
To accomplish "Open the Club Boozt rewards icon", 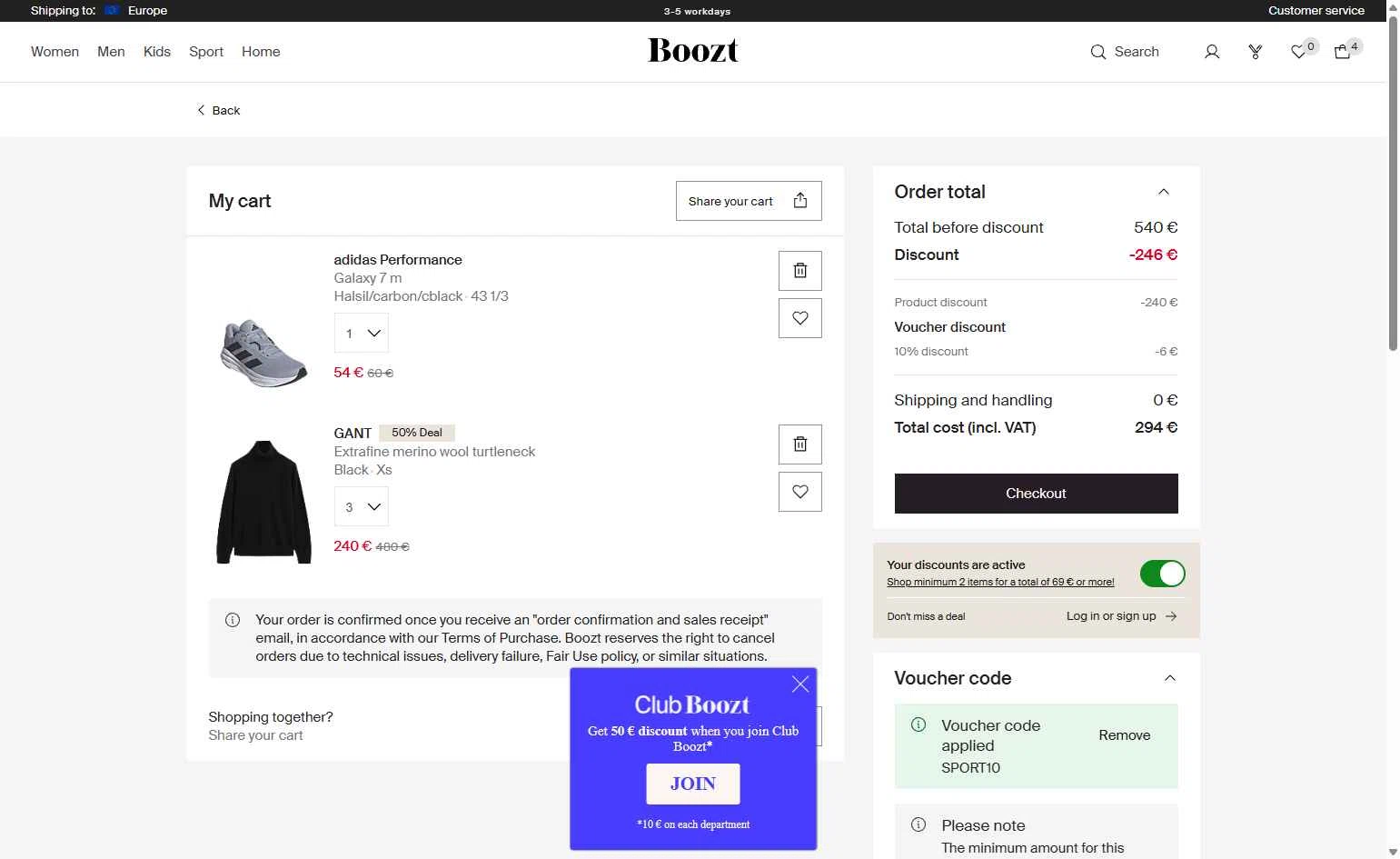I will pyautogui.click(x=1256, y=52).
